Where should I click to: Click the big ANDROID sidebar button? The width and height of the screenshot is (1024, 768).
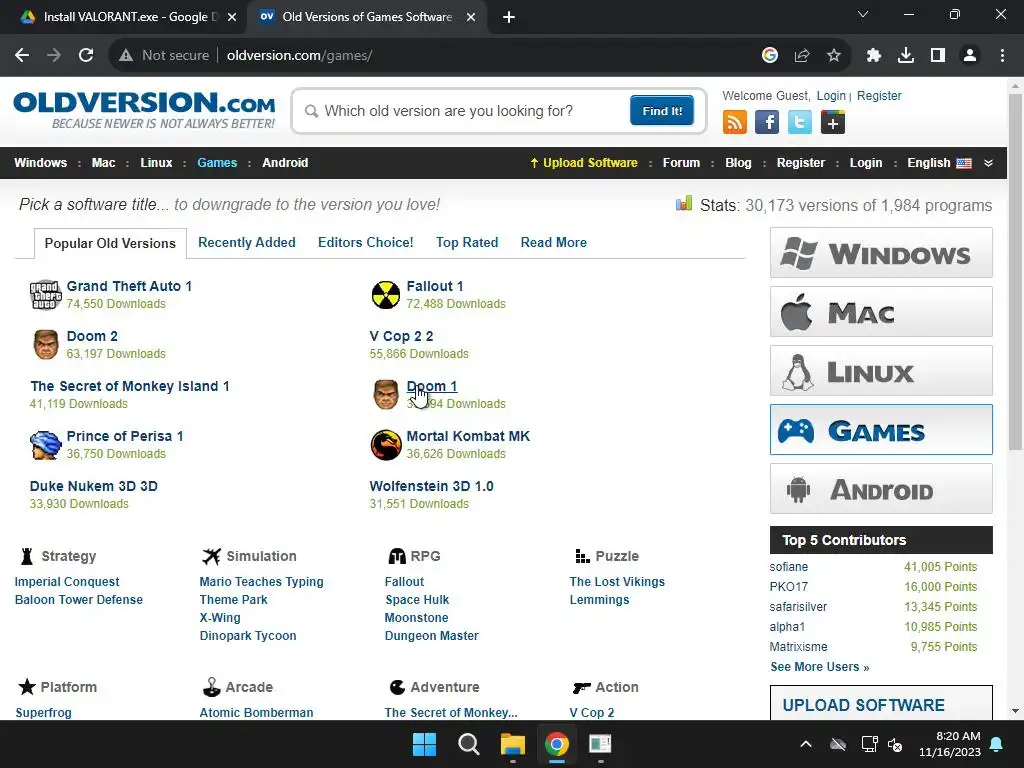pyautogui.click(x=881, y=488)
